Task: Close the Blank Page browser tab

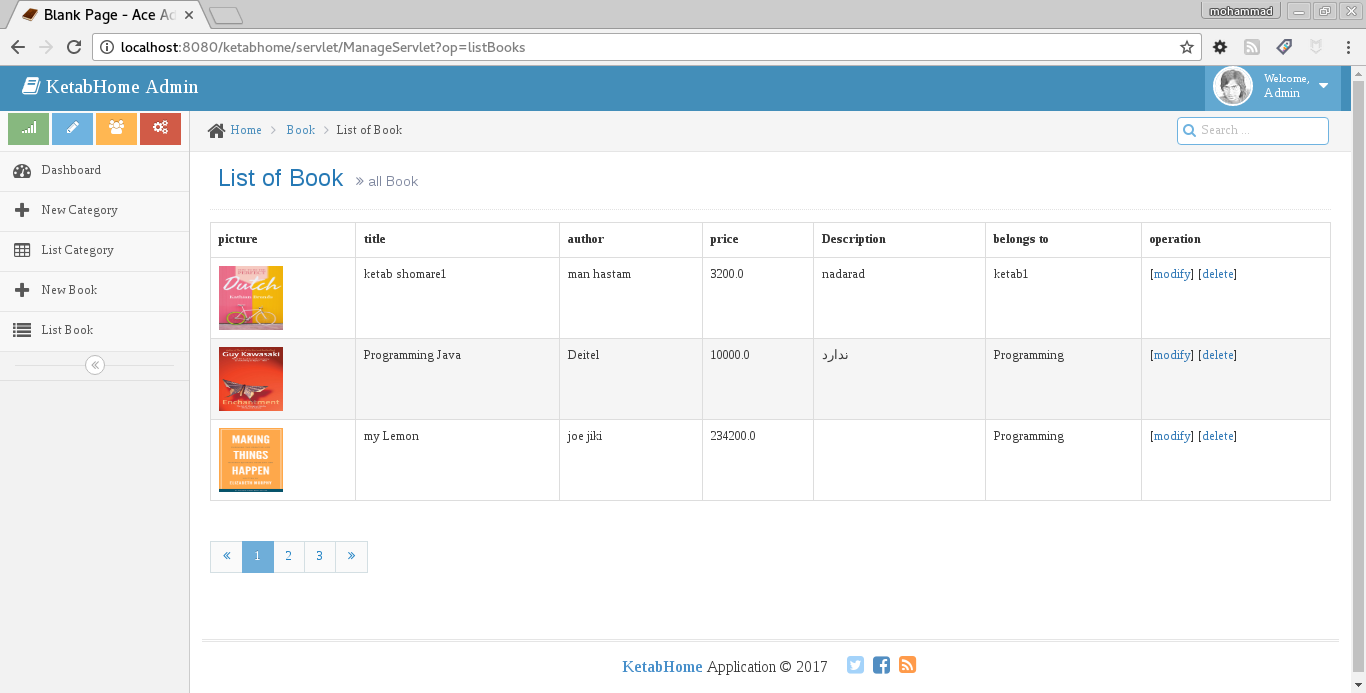Action: (x=189, y=15)
